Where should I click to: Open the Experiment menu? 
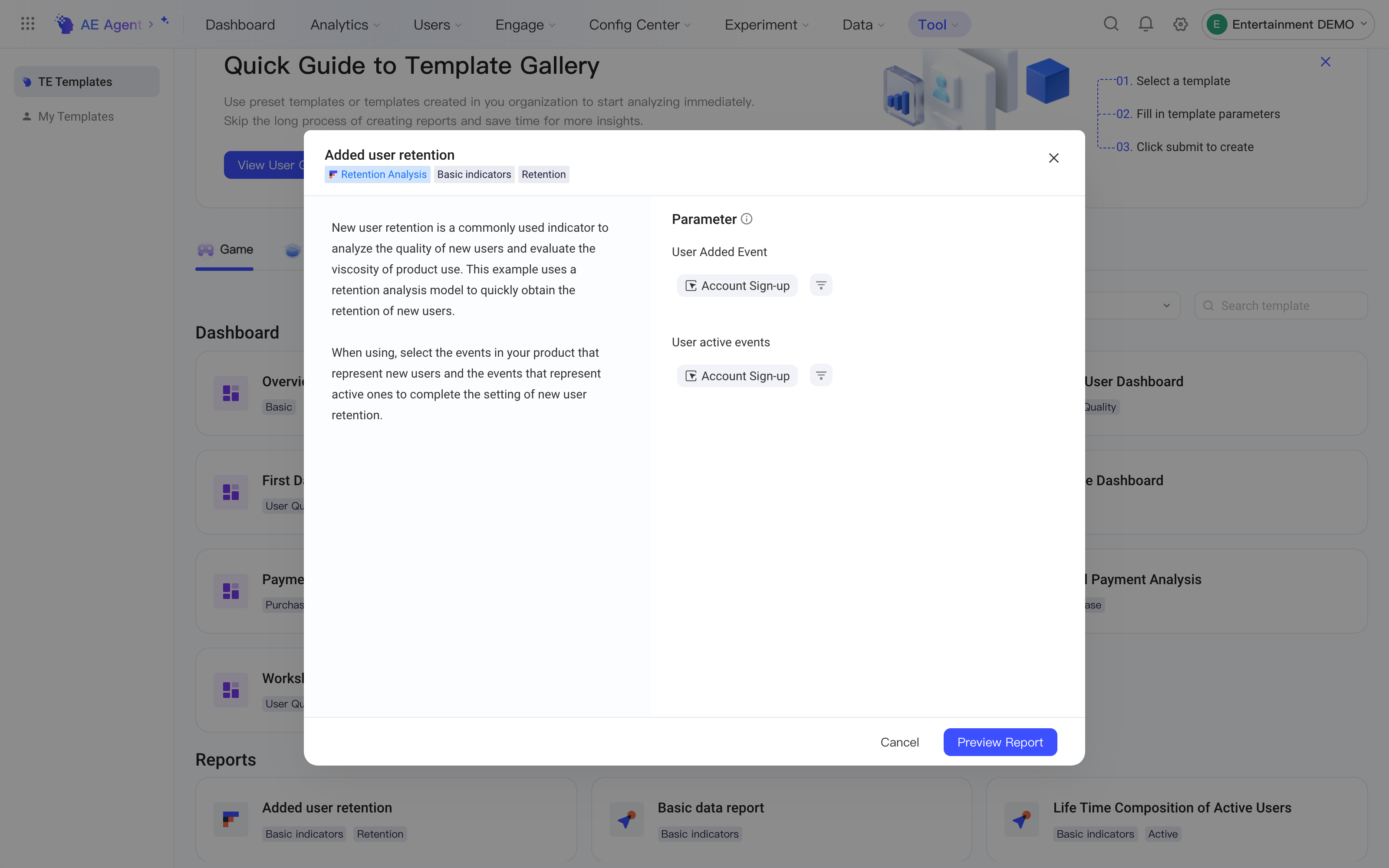tap(766, 25)
